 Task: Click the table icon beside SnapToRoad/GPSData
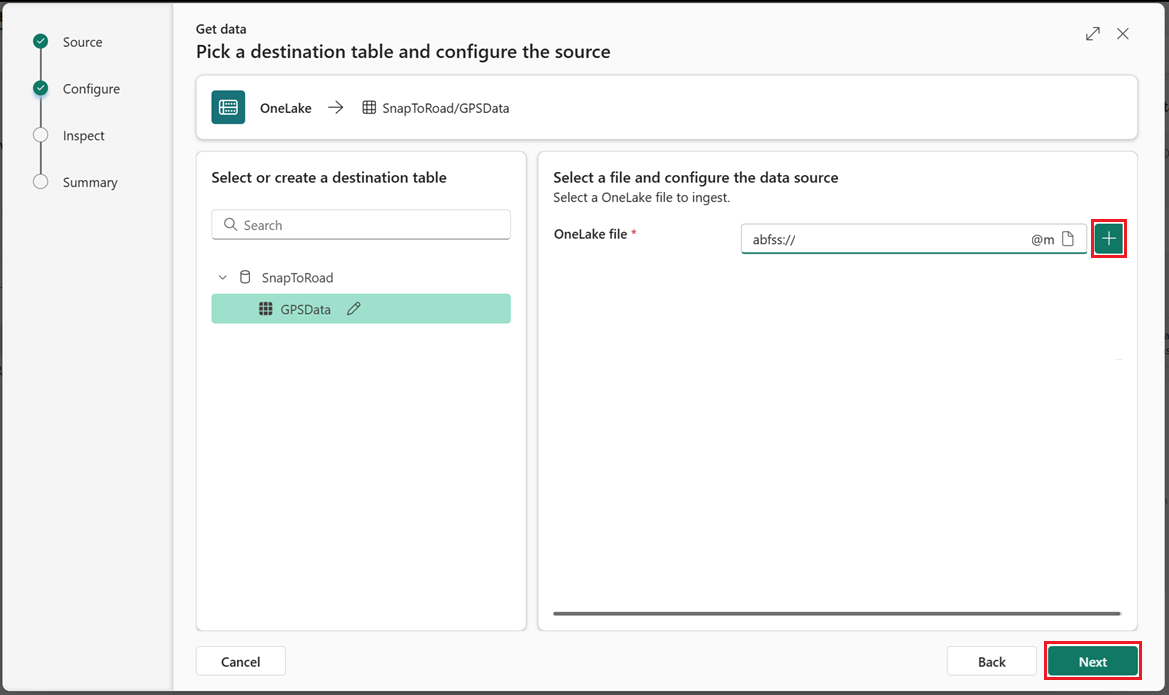pos(369,107)
